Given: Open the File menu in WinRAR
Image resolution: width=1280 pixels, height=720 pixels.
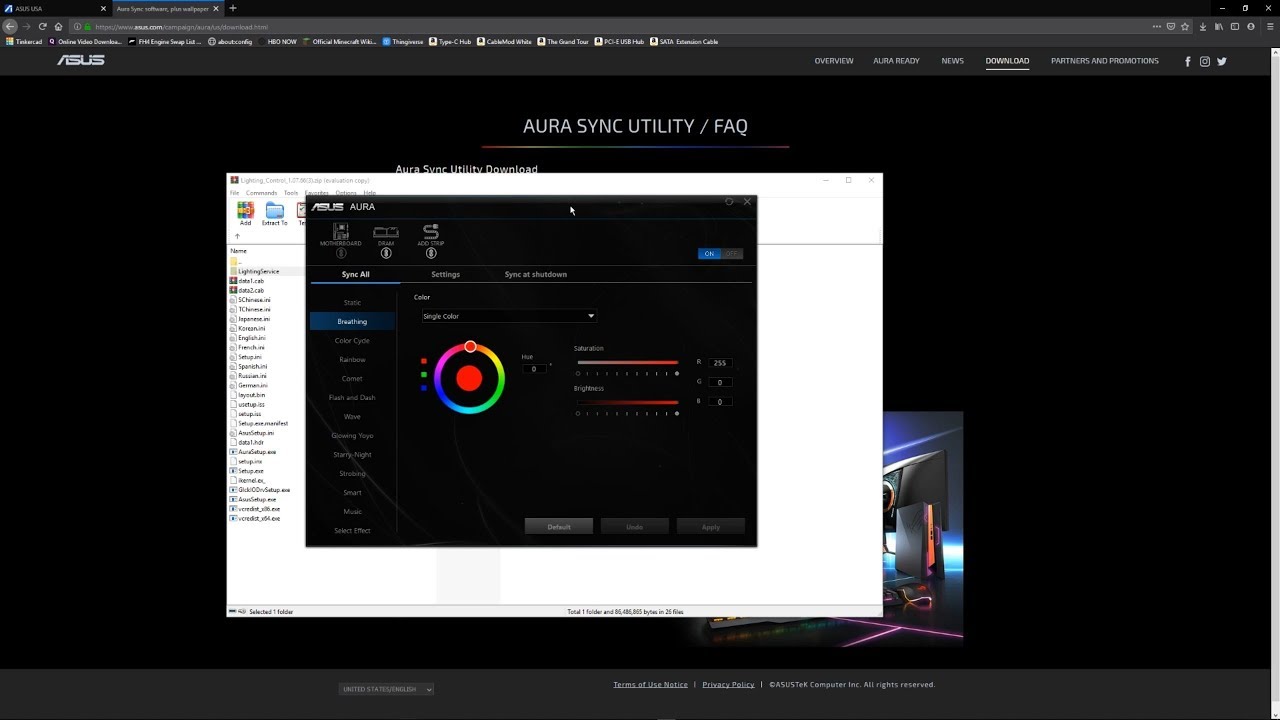Looking at the screenshot, I should coord(235,193).
